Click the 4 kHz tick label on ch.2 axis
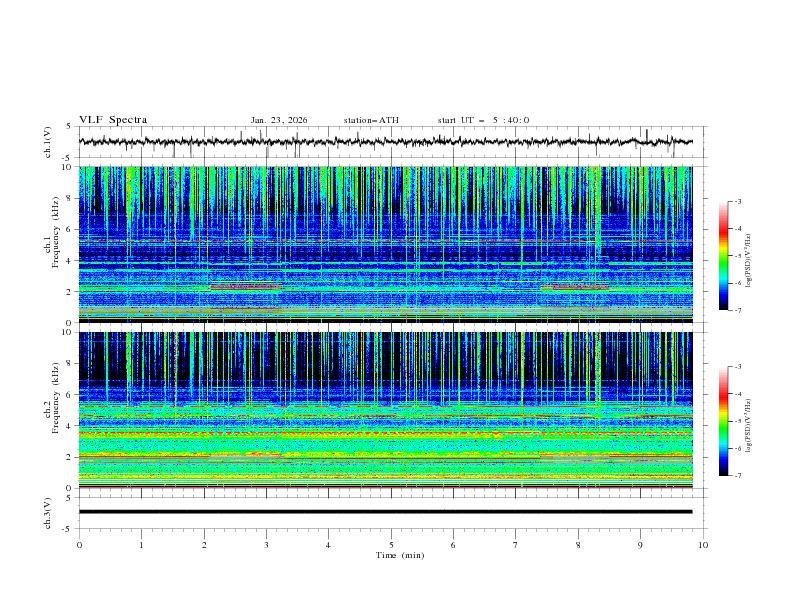 (x=68, y=426)
